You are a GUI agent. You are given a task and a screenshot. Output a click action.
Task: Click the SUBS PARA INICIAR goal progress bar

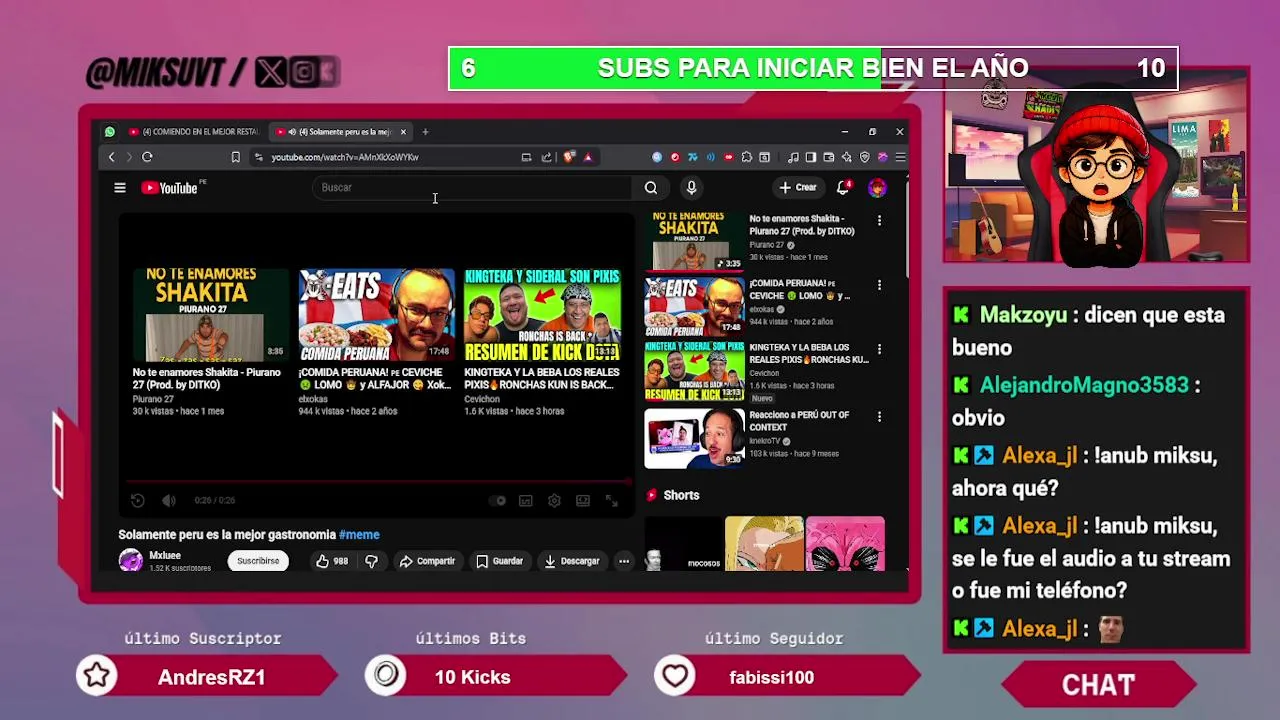click(x=813, y=68)
